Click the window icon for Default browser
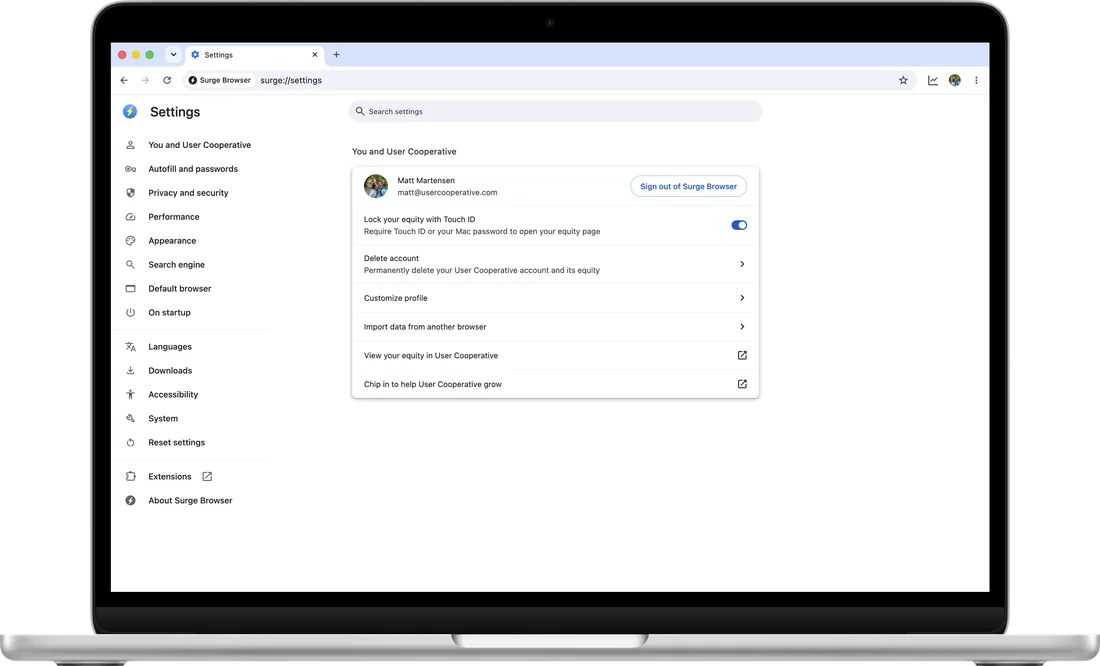 point(130,288)
